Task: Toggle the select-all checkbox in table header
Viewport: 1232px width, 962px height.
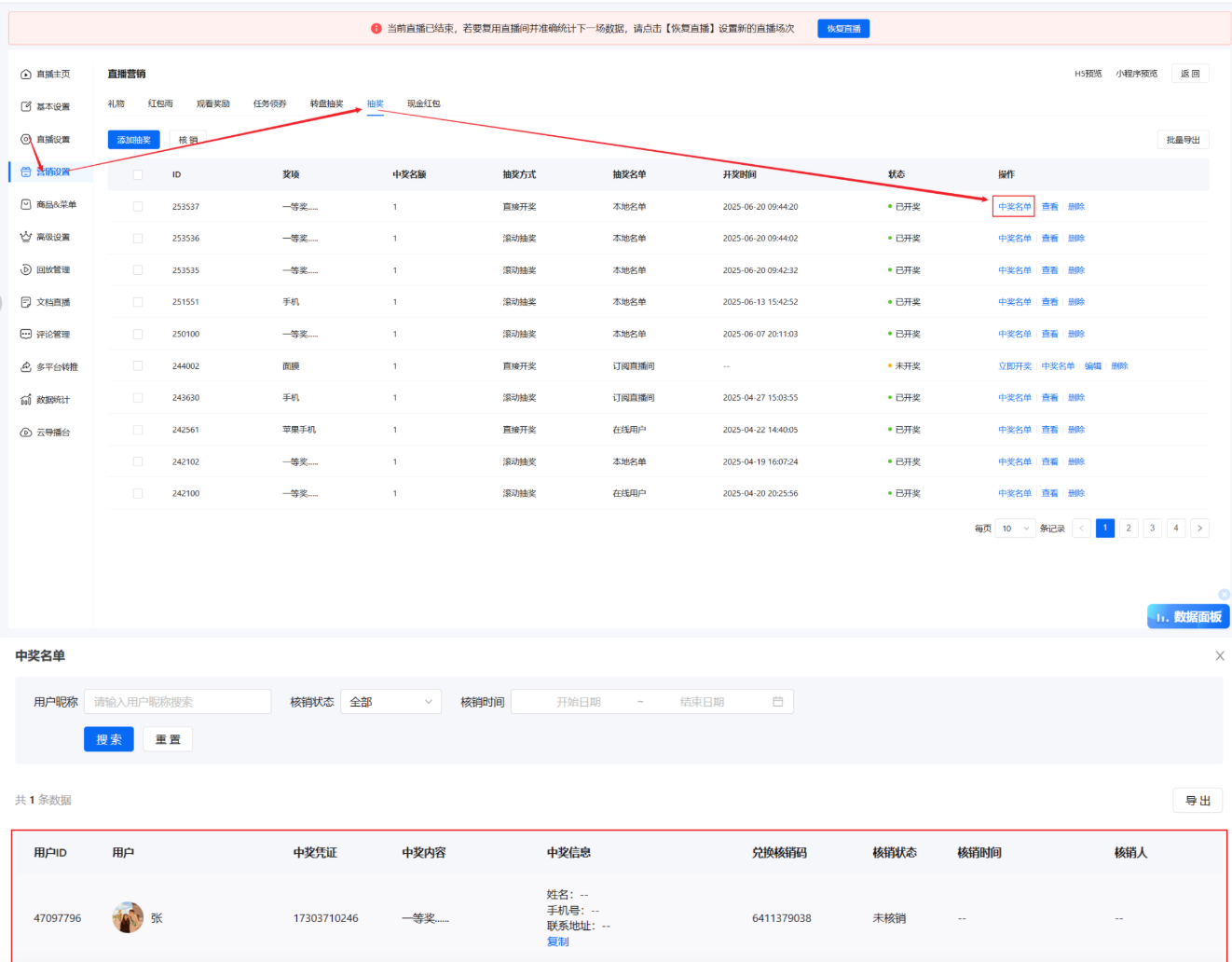Action: [138, 175]
